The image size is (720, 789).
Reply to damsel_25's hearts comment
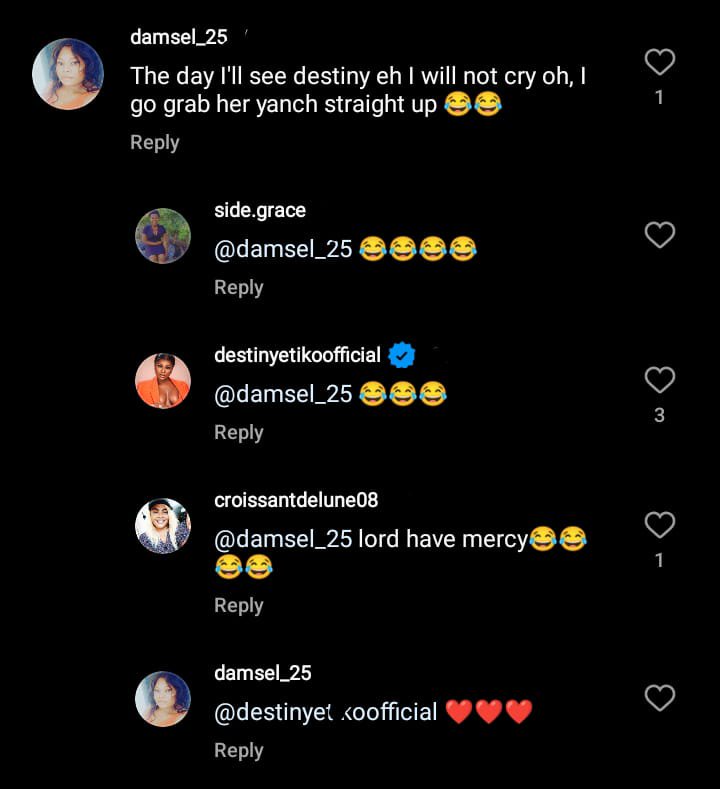tap(238, 751)
